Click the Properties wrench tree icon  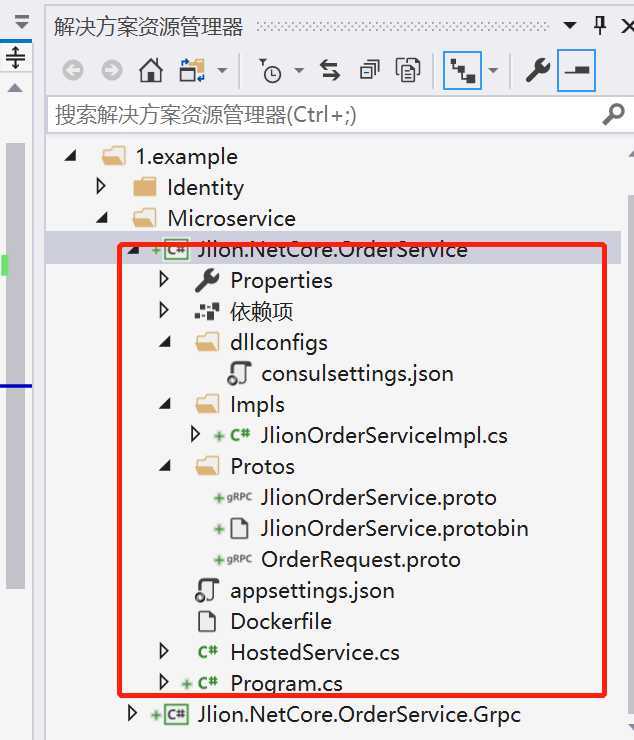tap(207, 280)
